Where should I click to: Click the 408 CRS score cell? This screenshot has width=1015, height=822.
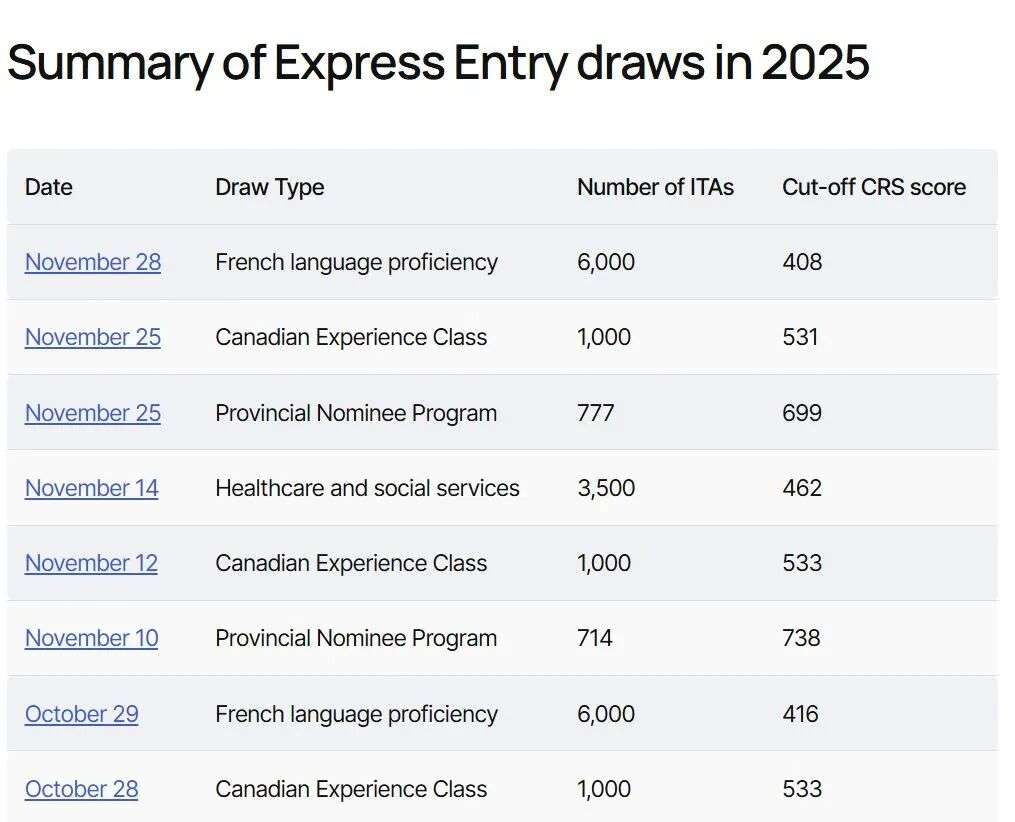click(801, 262)
